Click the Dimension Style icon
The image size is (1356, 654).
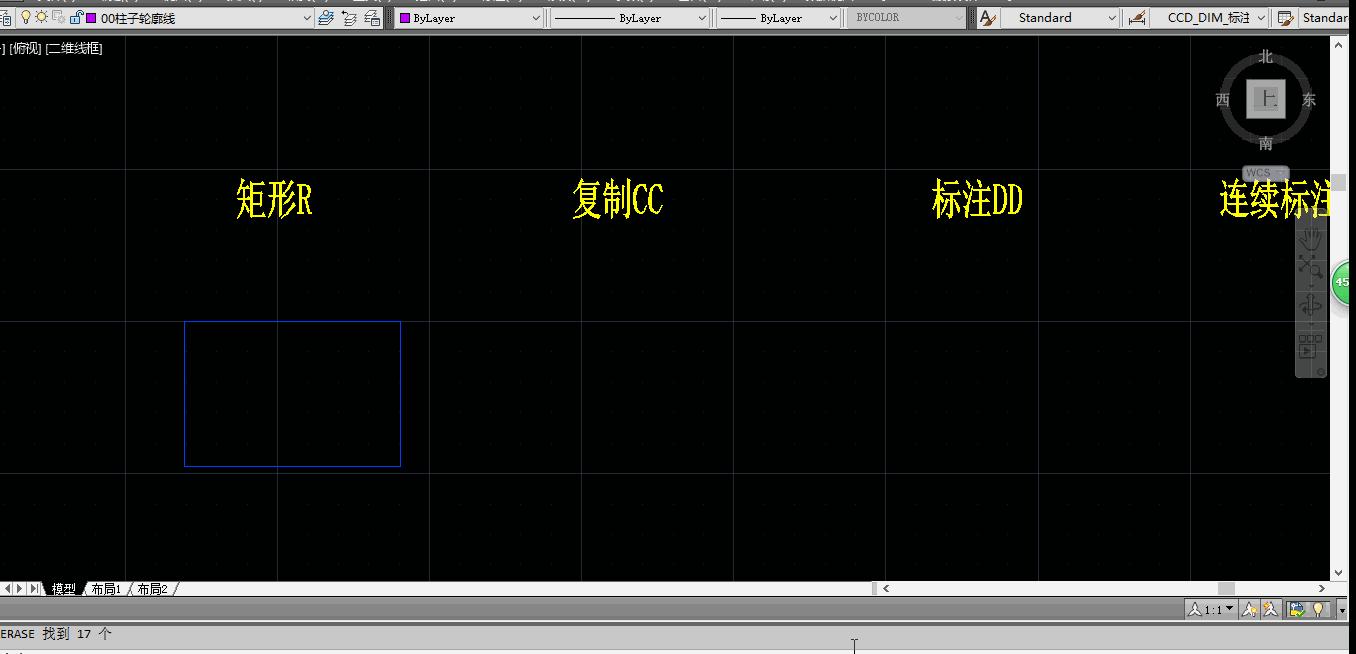[1137, 18]
